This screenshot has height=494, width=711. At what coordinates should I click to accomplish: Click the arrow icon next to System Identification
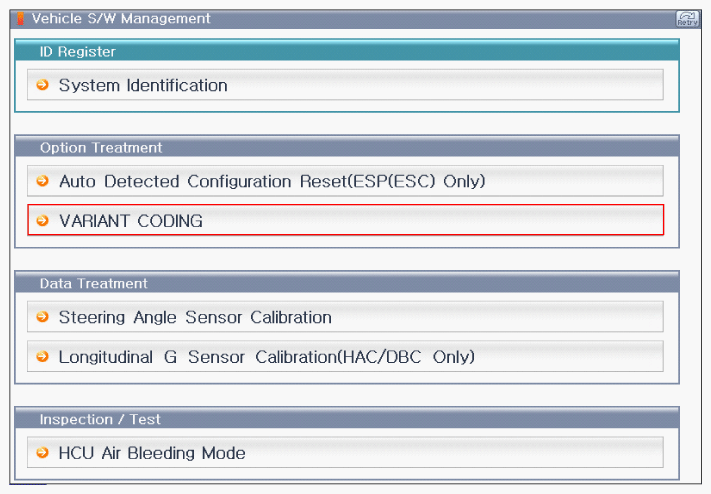click(42, 85)
